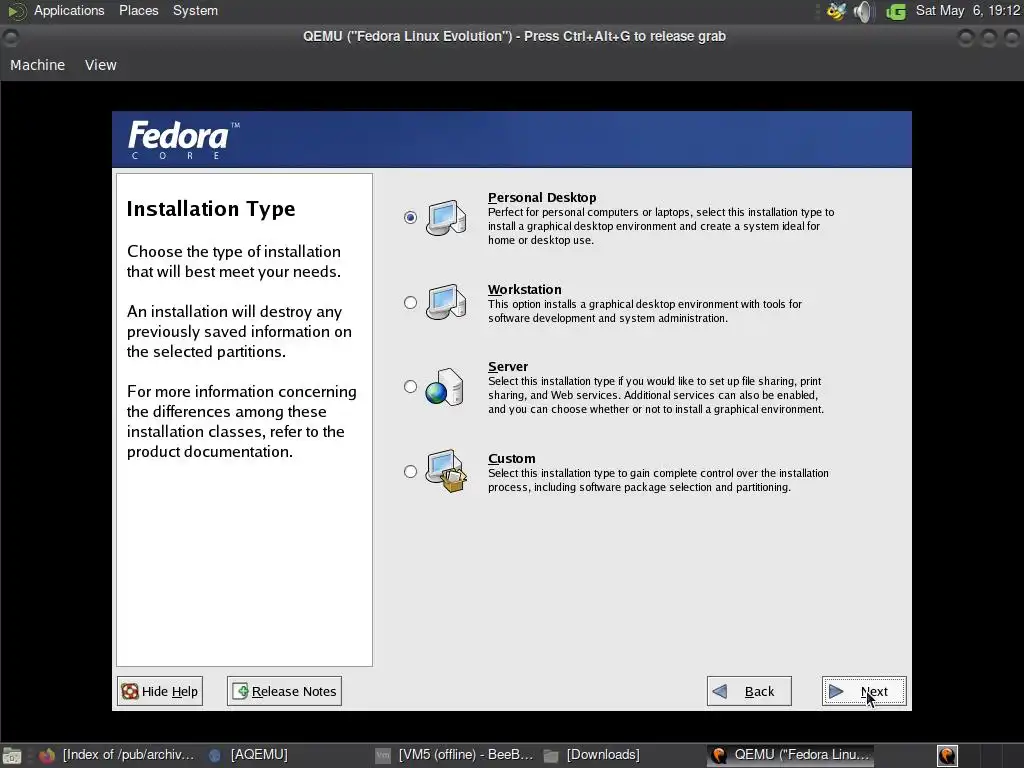Go to the previous step with Back

(x=749, y=691)
